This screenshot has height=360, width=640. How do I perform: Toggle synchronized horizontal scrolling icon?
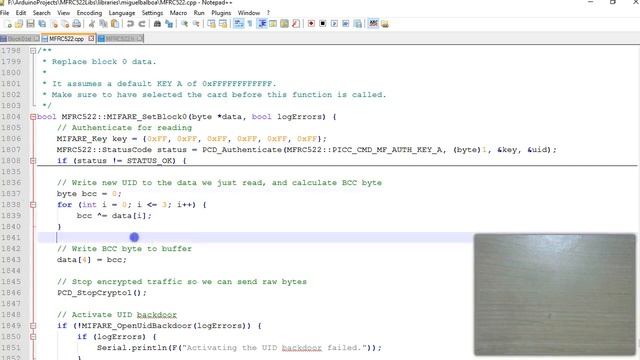(223, 24)
